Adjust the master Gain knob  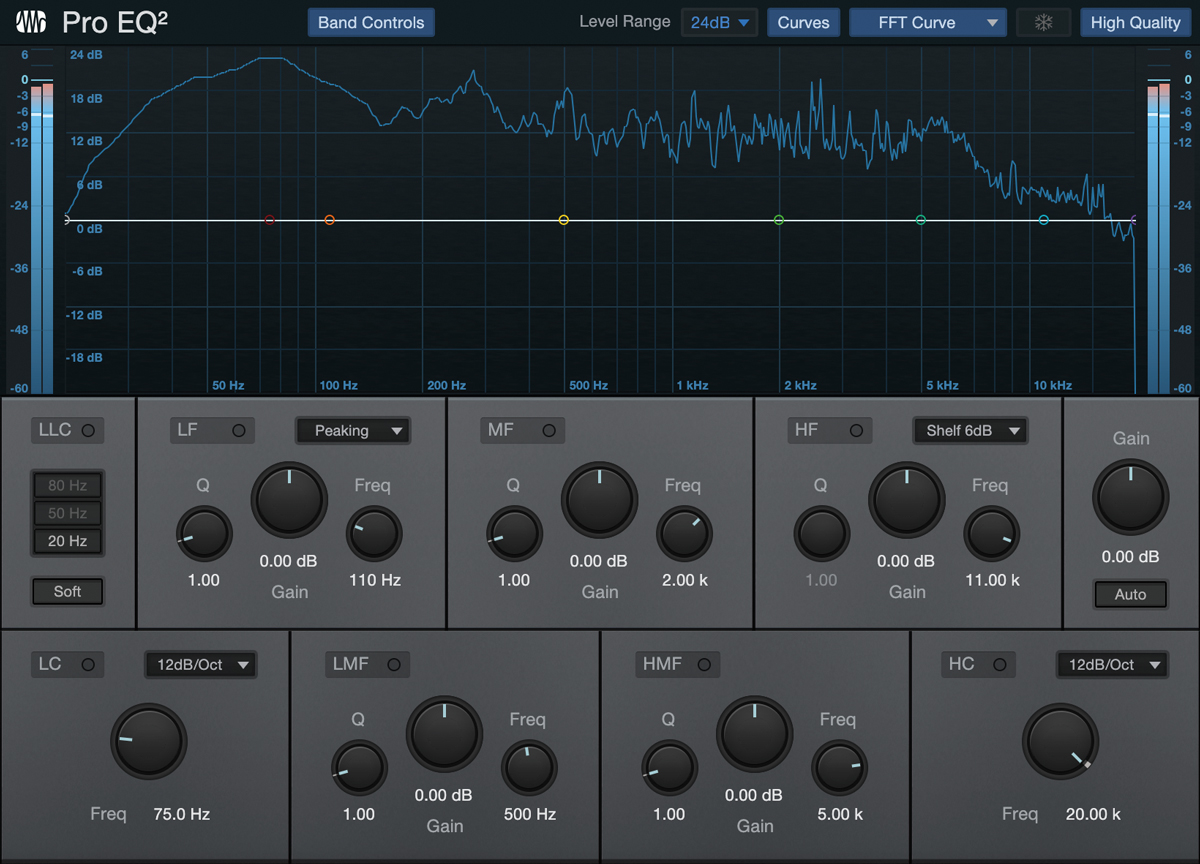pyautogui.click(x=1130, y=495)
